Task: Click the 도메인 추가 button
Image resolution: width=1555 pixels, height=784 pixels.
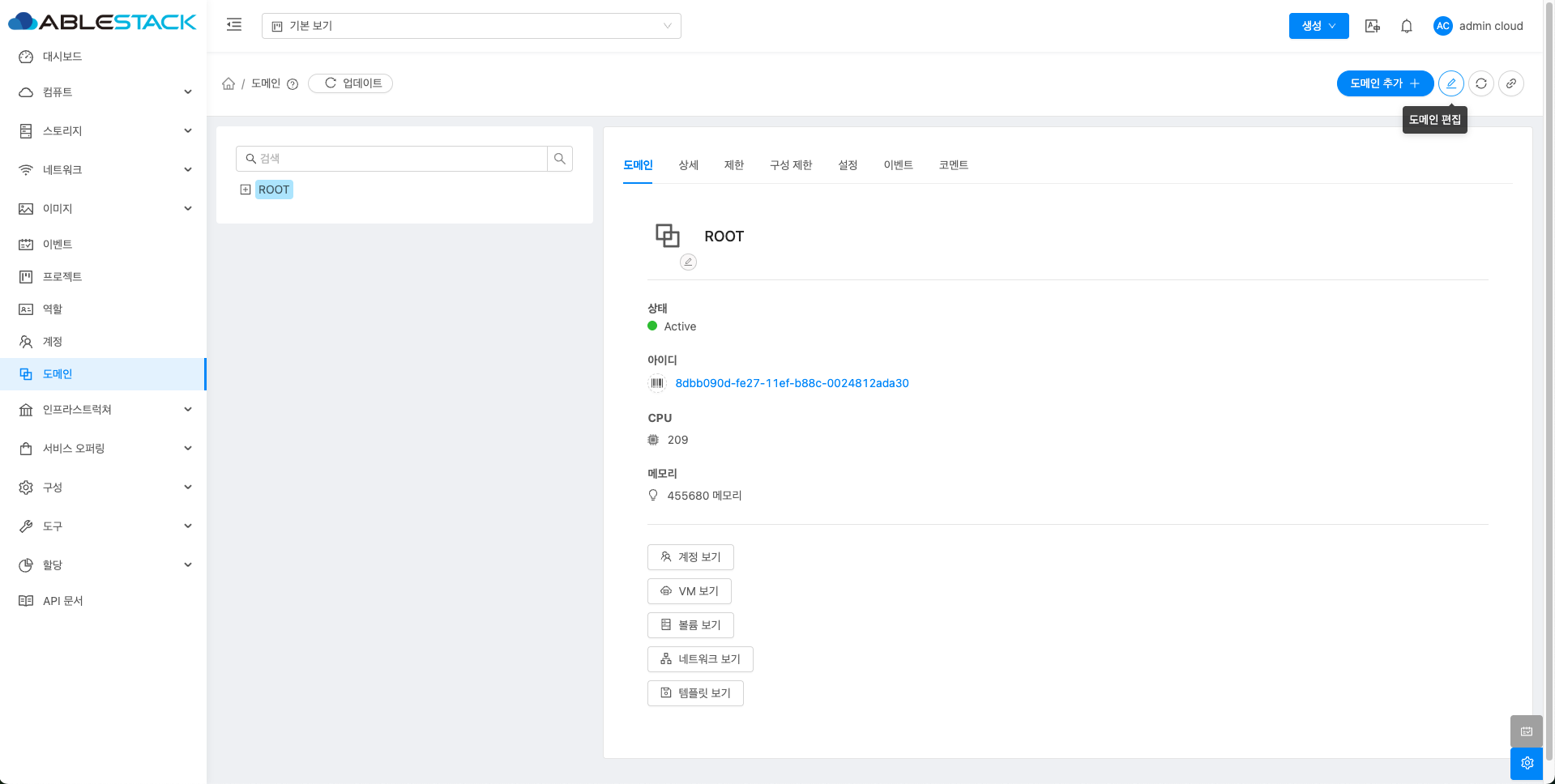Action: (1384, 83)
